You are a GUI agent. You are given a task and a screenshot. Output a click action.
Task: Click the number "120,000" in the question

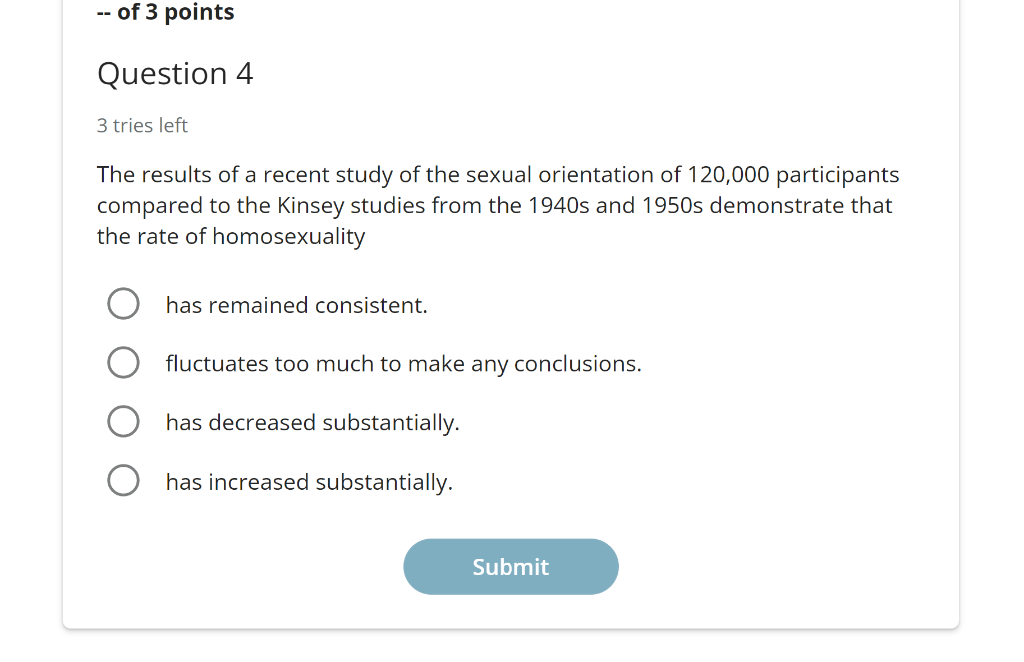coord(729,175)
